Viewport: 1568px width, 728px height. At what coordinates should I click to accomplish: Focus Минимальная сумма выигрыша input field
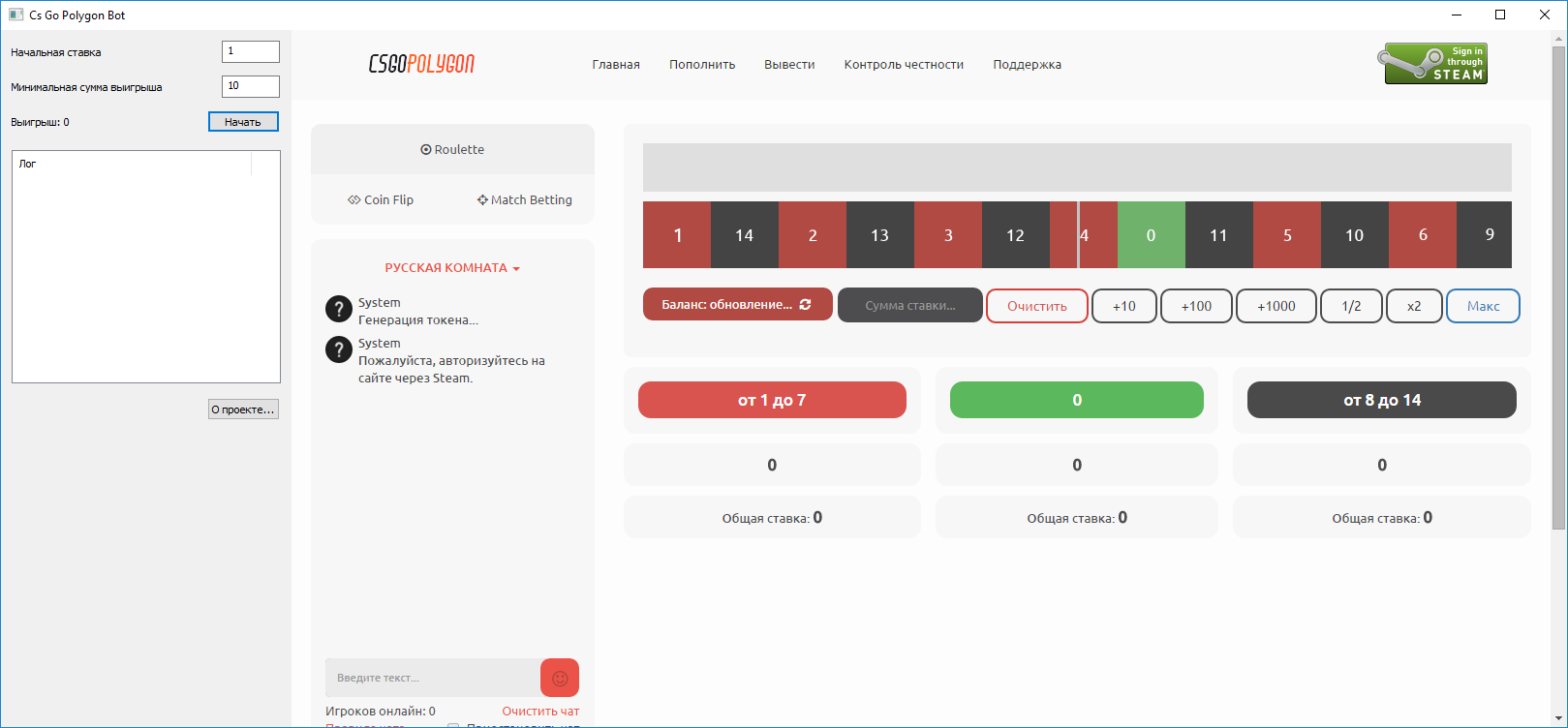[x=251, y=86]
